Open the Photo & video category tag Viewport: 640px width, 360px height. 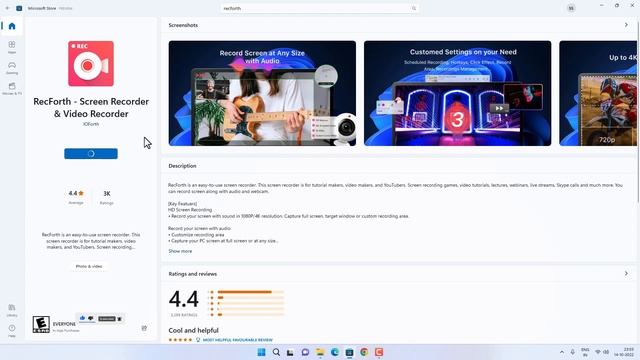[89, 266]
